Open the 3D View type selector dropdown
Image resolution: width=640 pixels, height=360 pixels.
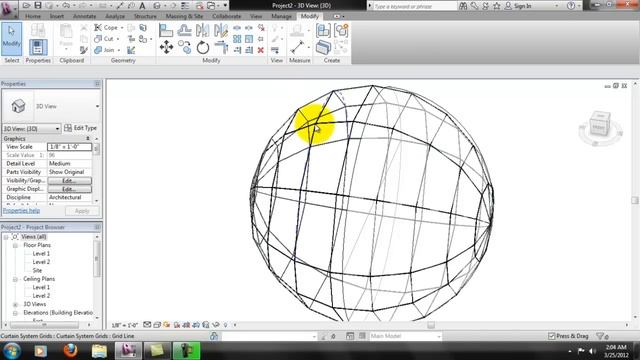pyautogui.click(x=97, y=106)
